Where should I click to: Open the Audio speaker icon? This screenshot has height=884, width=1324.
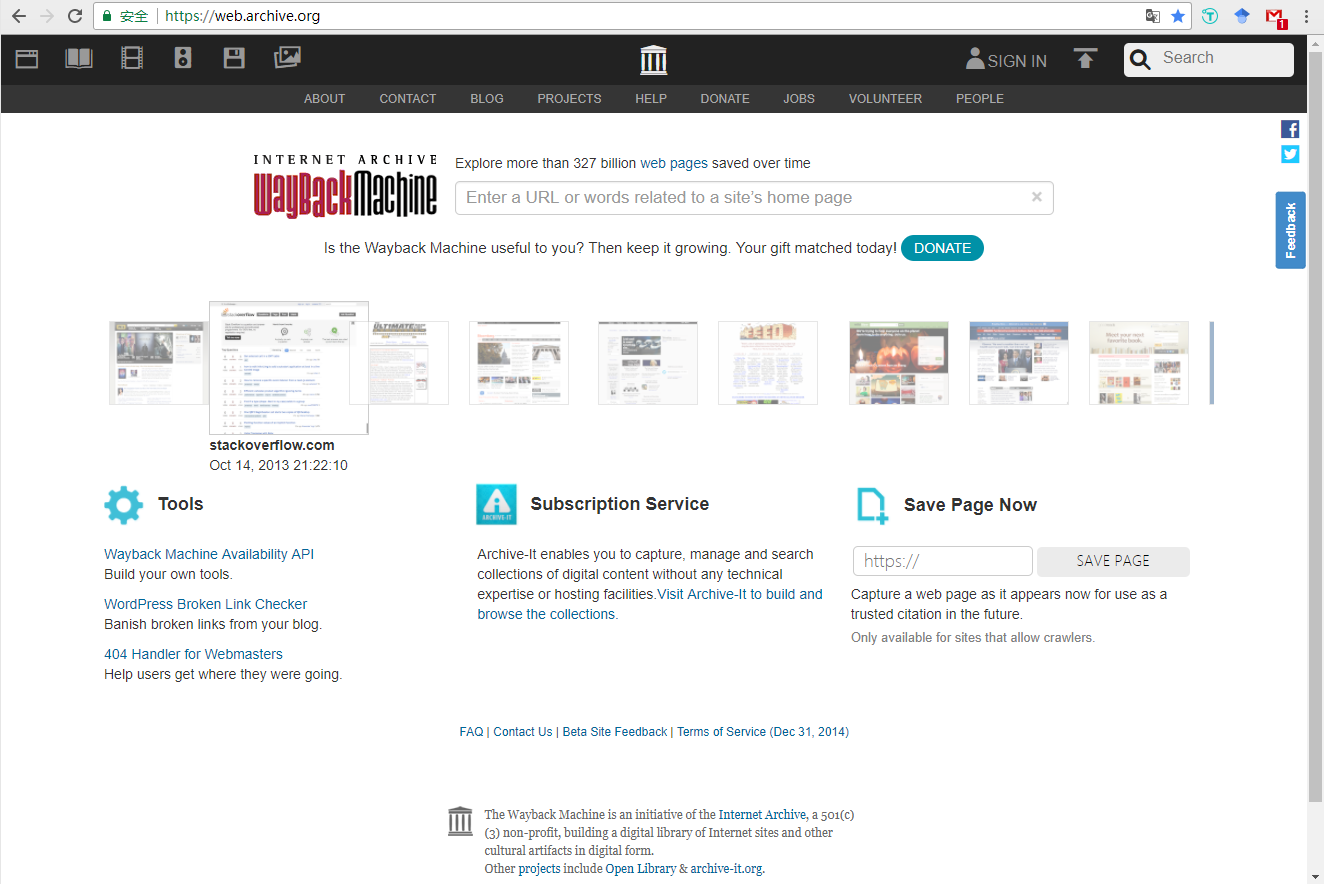coord(182,59)
